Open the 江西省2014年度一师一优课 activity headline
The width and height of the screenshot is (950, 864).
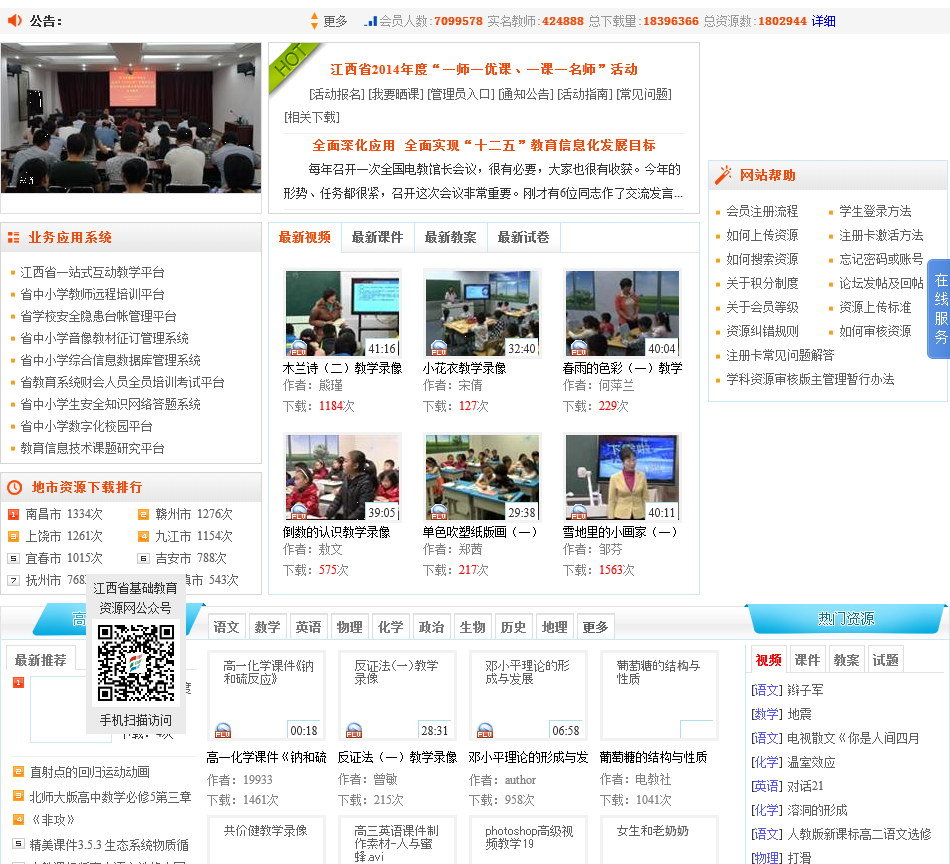483,69
